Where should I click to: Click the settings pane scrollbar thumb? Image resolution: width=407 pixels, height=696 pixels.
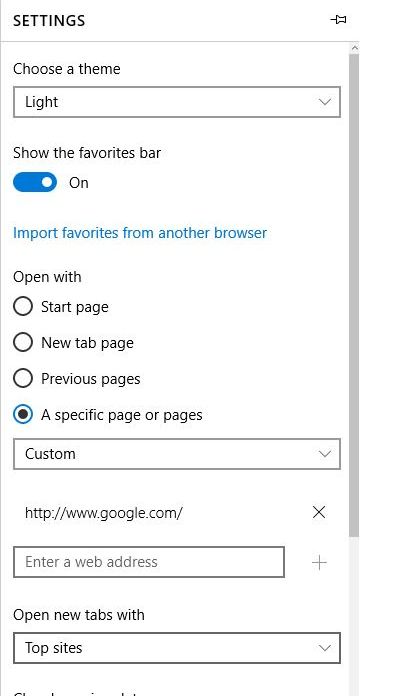[x=354, y=295]
